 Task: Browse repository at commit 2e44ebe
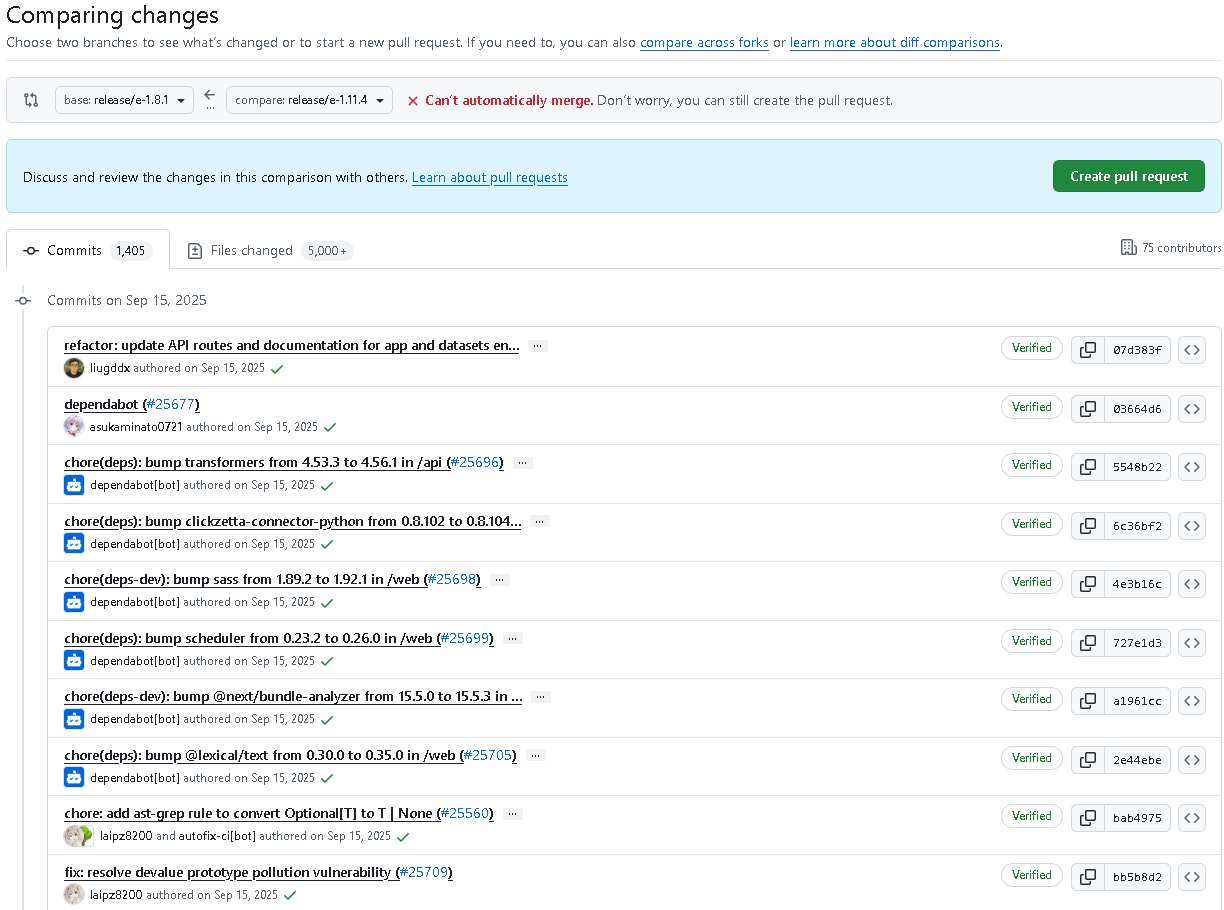1192,760
